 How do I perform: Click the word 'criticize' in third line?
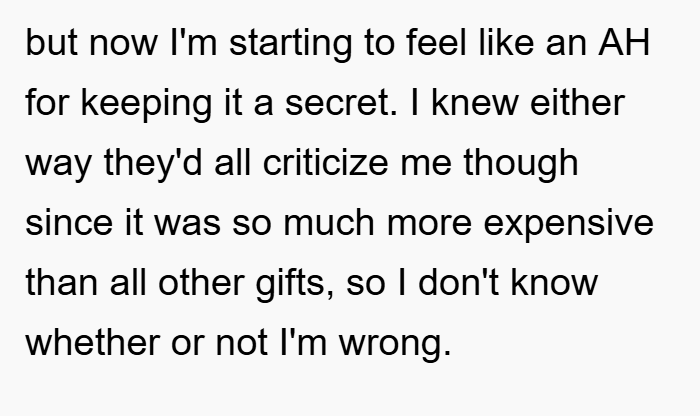pyautogui.click(x=325, y=162)
